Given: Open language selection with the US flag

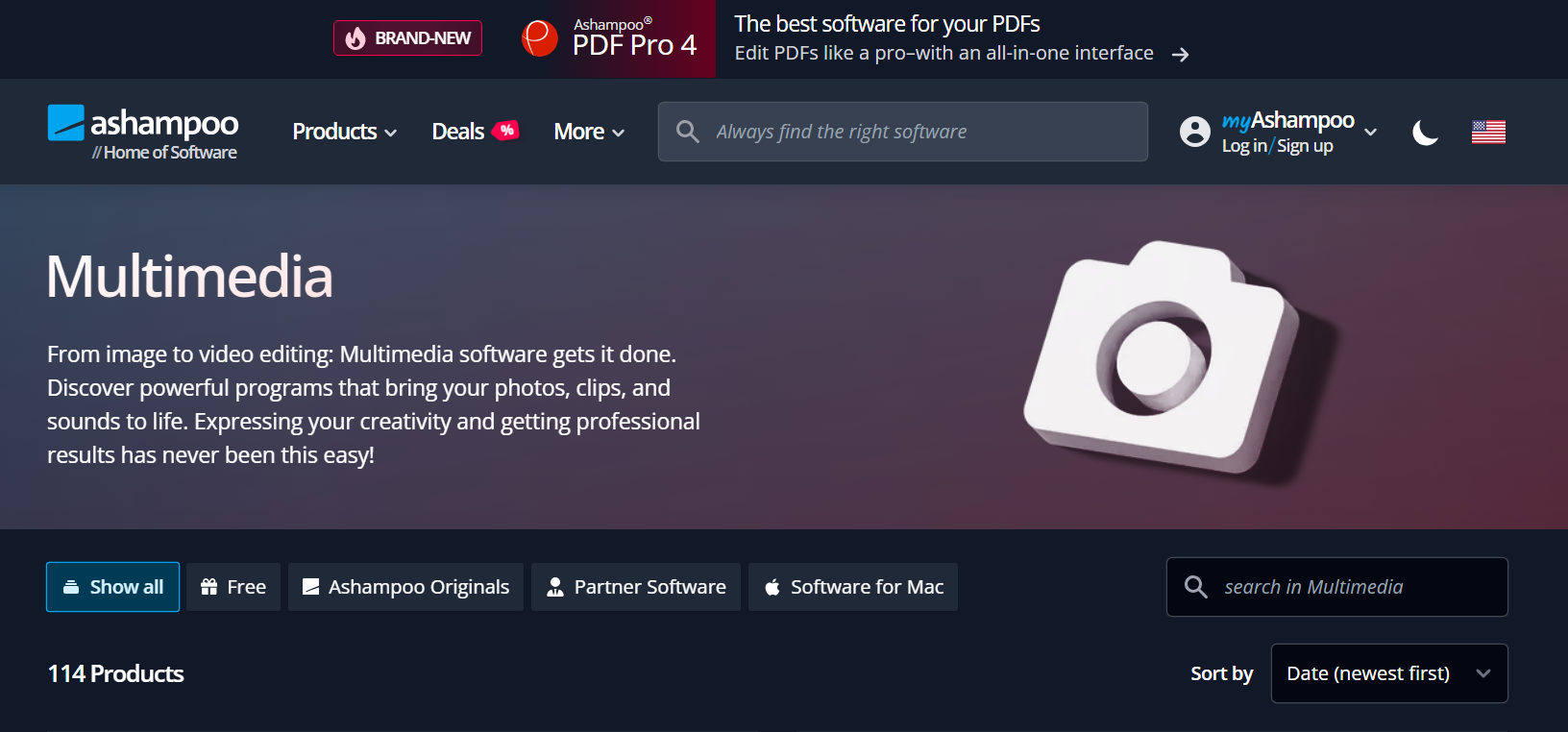Looking at the screenshot, I should coord(1488,132).
